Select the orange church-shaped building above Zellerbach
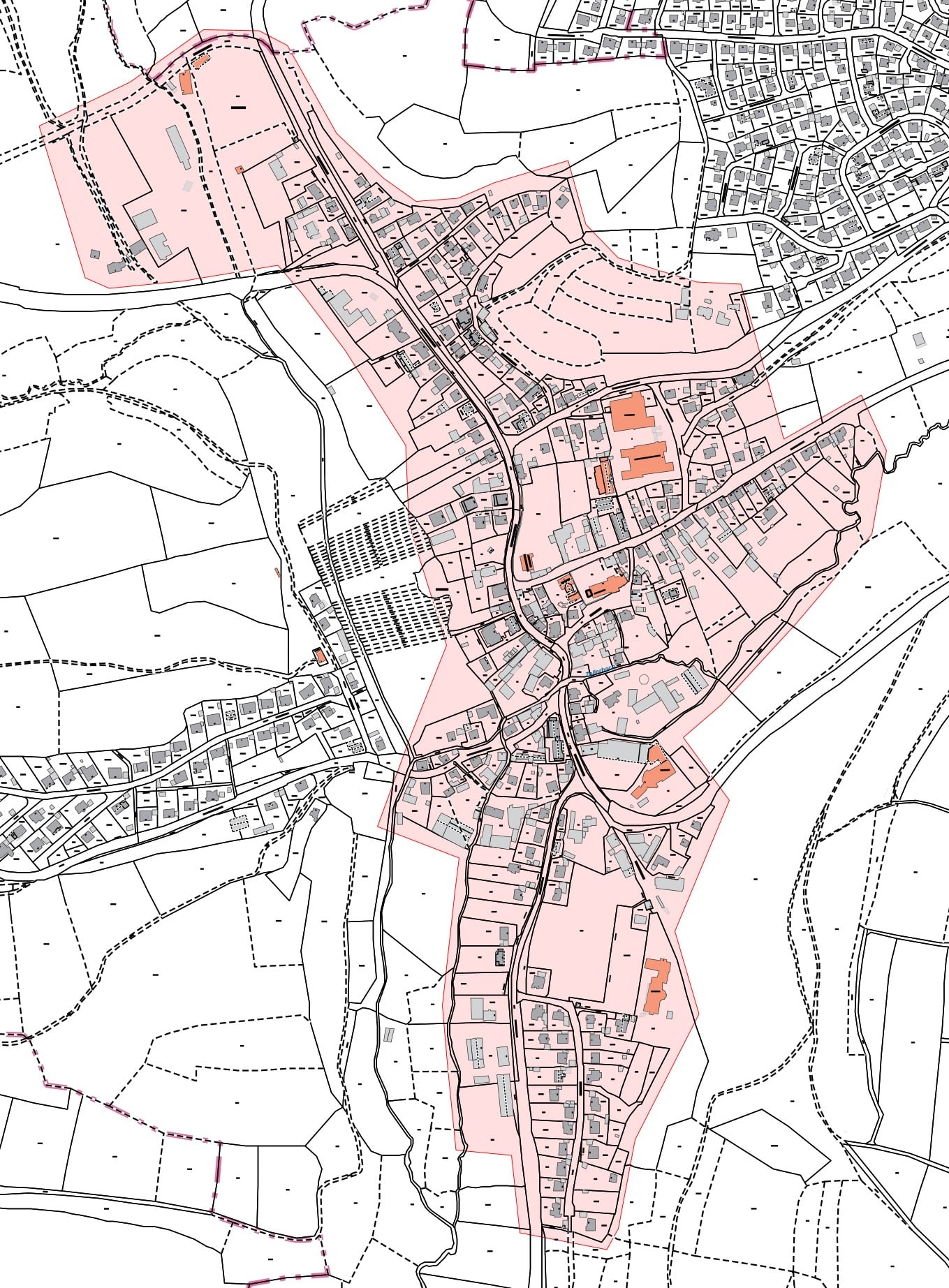949x1288 pixels. (606, 587)
